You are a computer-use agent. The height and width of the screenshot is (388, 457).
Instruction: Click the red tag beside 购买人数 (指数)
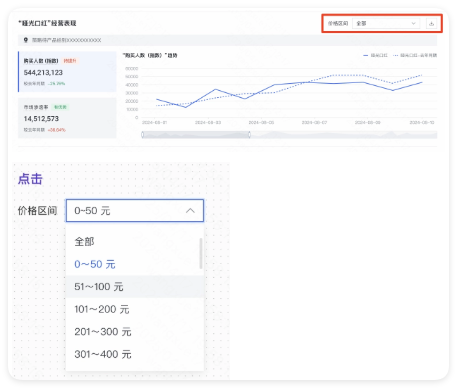pyautogui.click(x=70, y=61)
